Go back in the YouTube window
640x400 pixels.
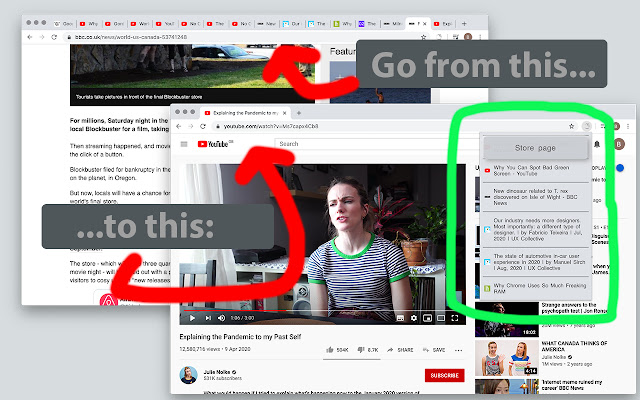coord(179,126)
